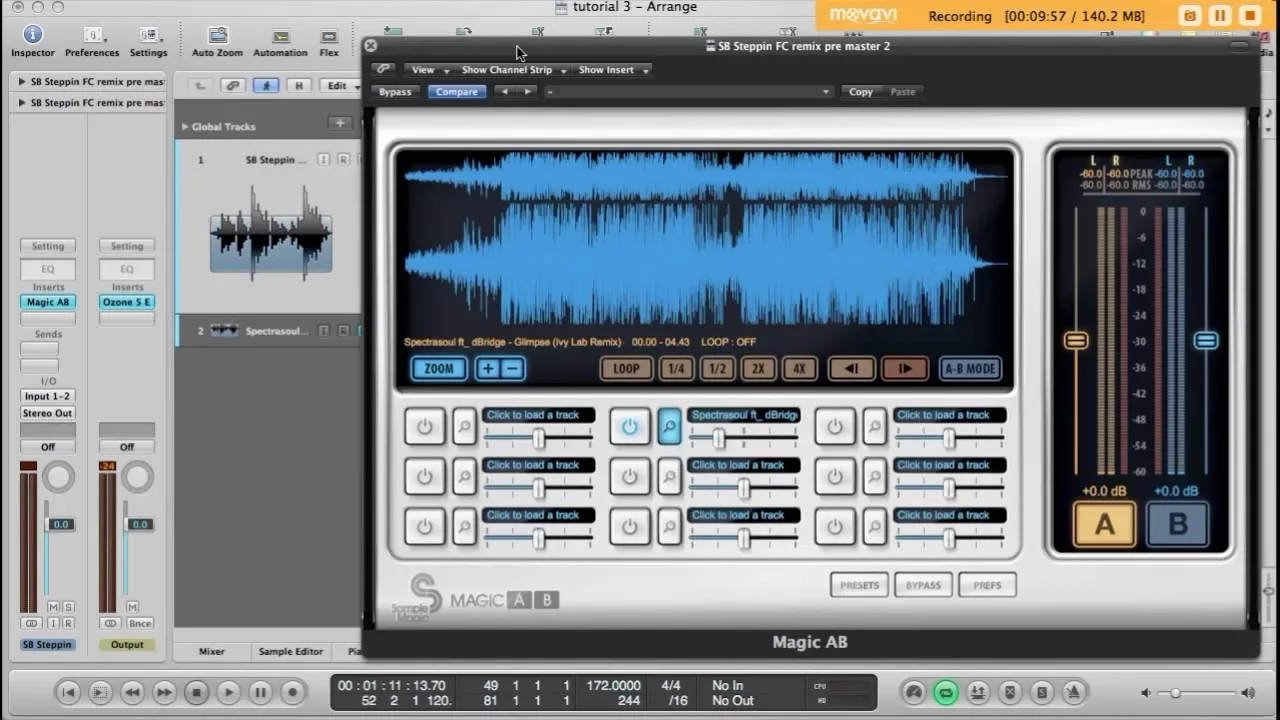Click the Spectrasoul waveform display
Image resolution: width=1280 pixels, height=720 pixels.
[x=705, y=238]
